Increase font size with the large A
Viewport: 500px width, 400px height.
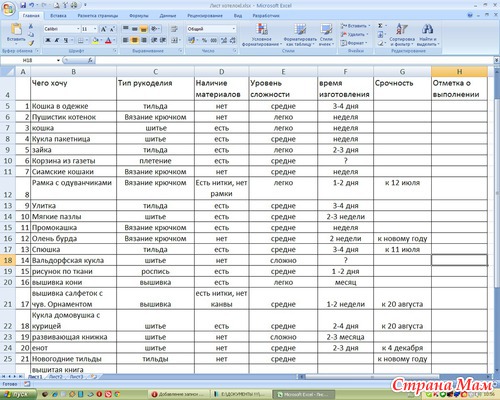(x=104, y=29)
